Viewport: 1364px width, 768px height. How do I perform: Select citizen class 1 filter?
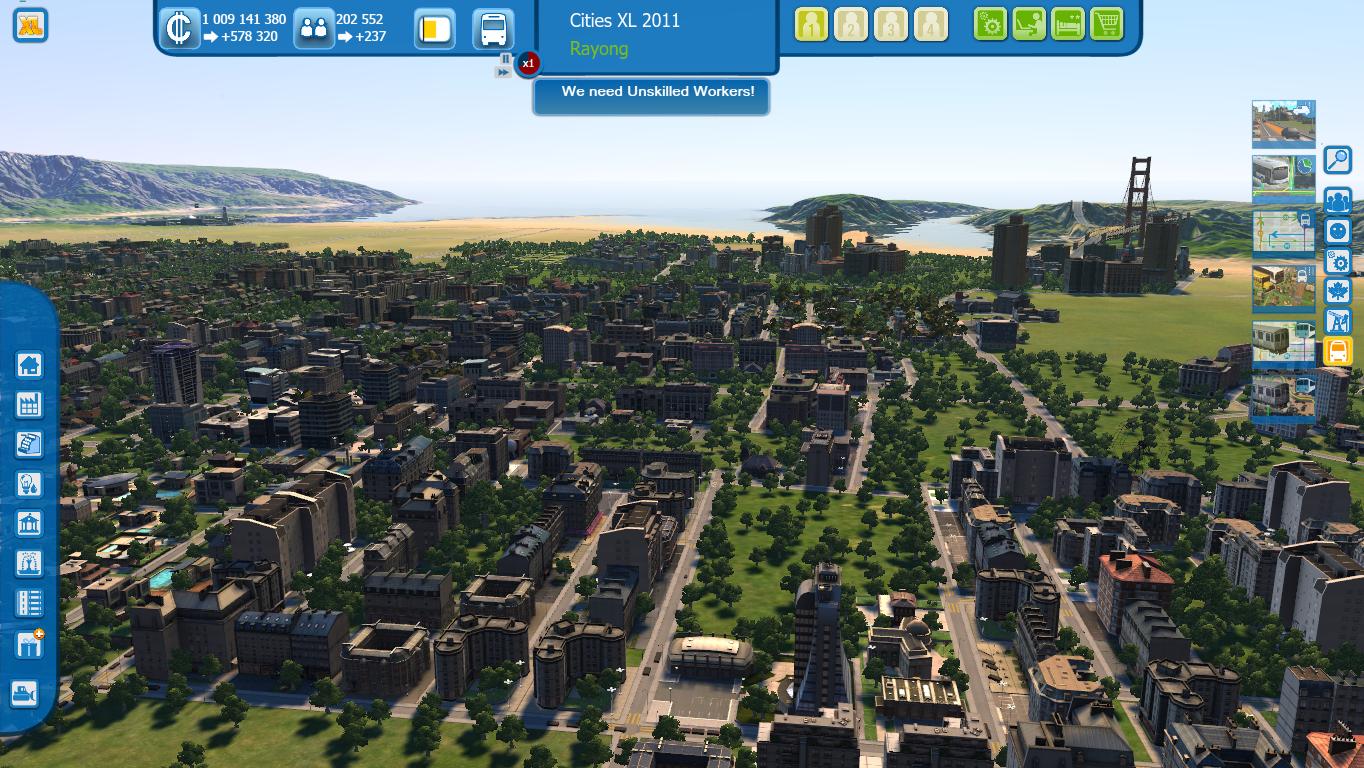pyautogui.click(x=812, y=24)
